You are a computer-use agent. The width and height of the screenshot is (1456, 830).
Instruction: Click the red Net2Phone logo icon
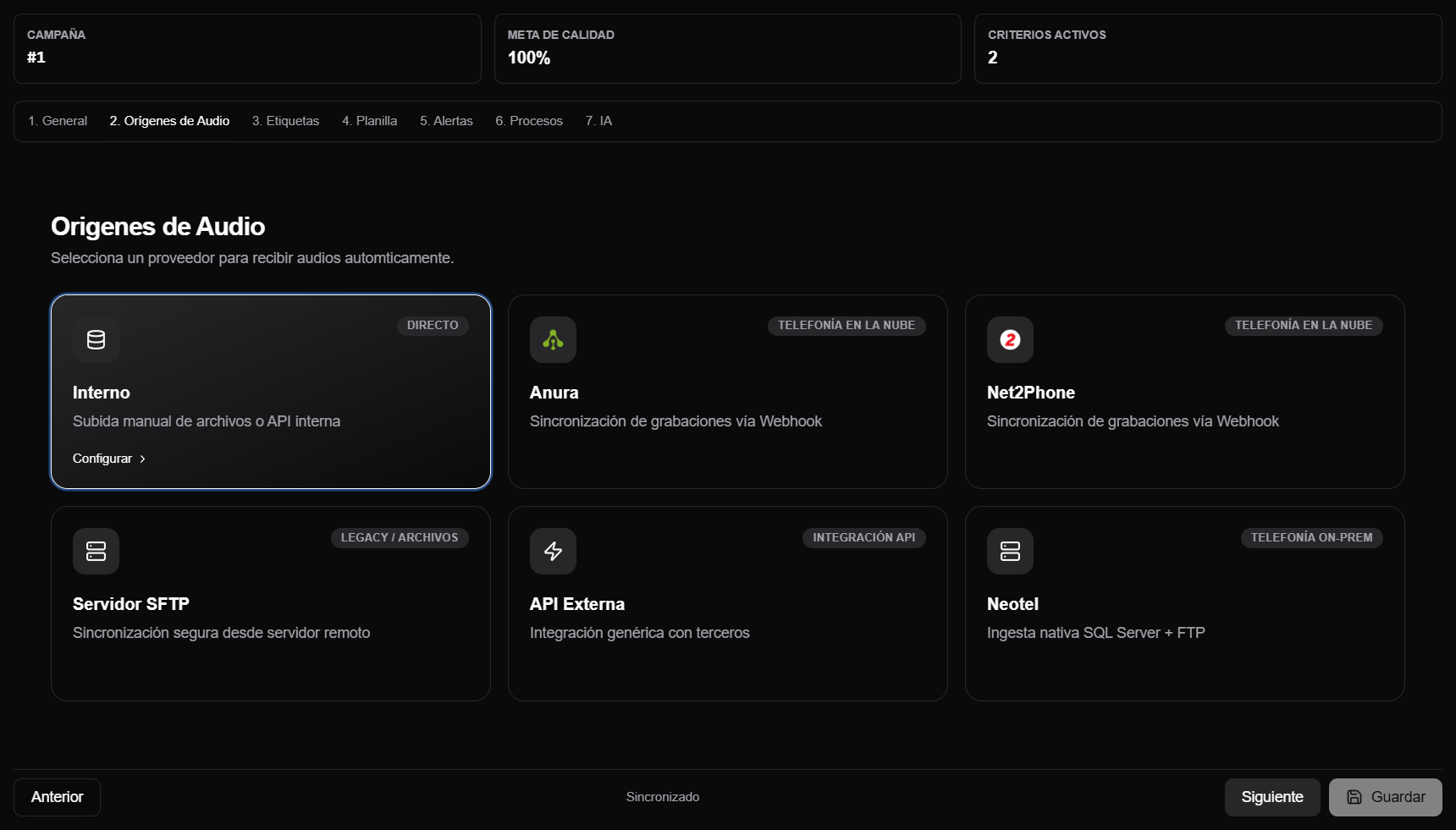[x=1010, y=339]
